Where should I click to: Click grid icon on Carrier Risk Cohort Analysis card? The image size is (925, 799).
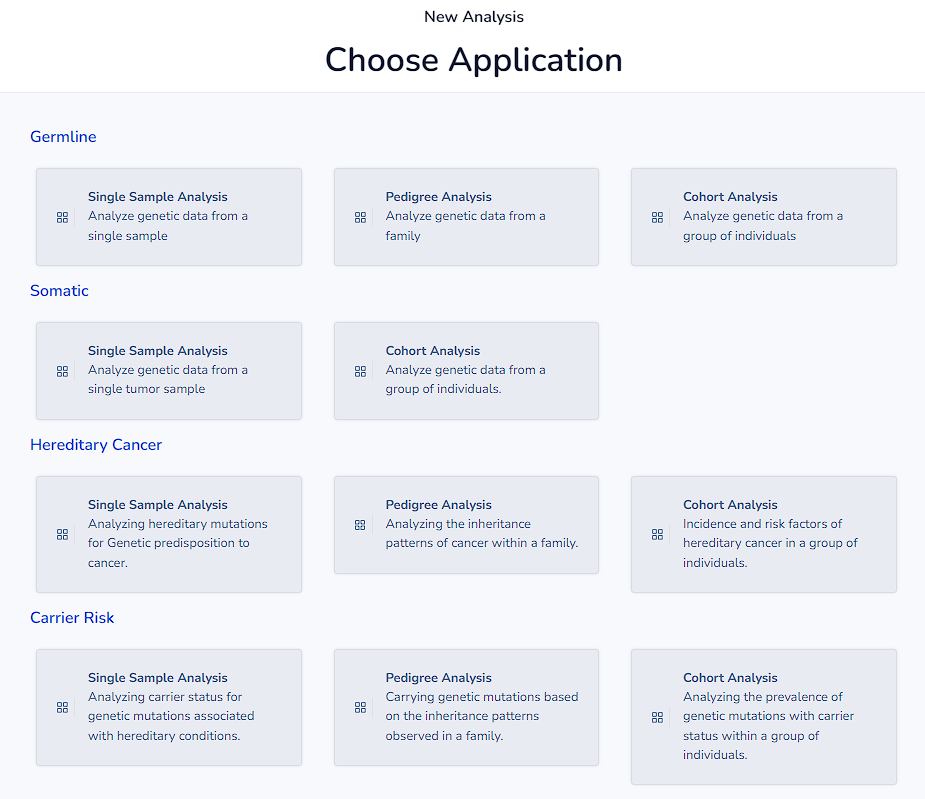click(x=657, y=717)
